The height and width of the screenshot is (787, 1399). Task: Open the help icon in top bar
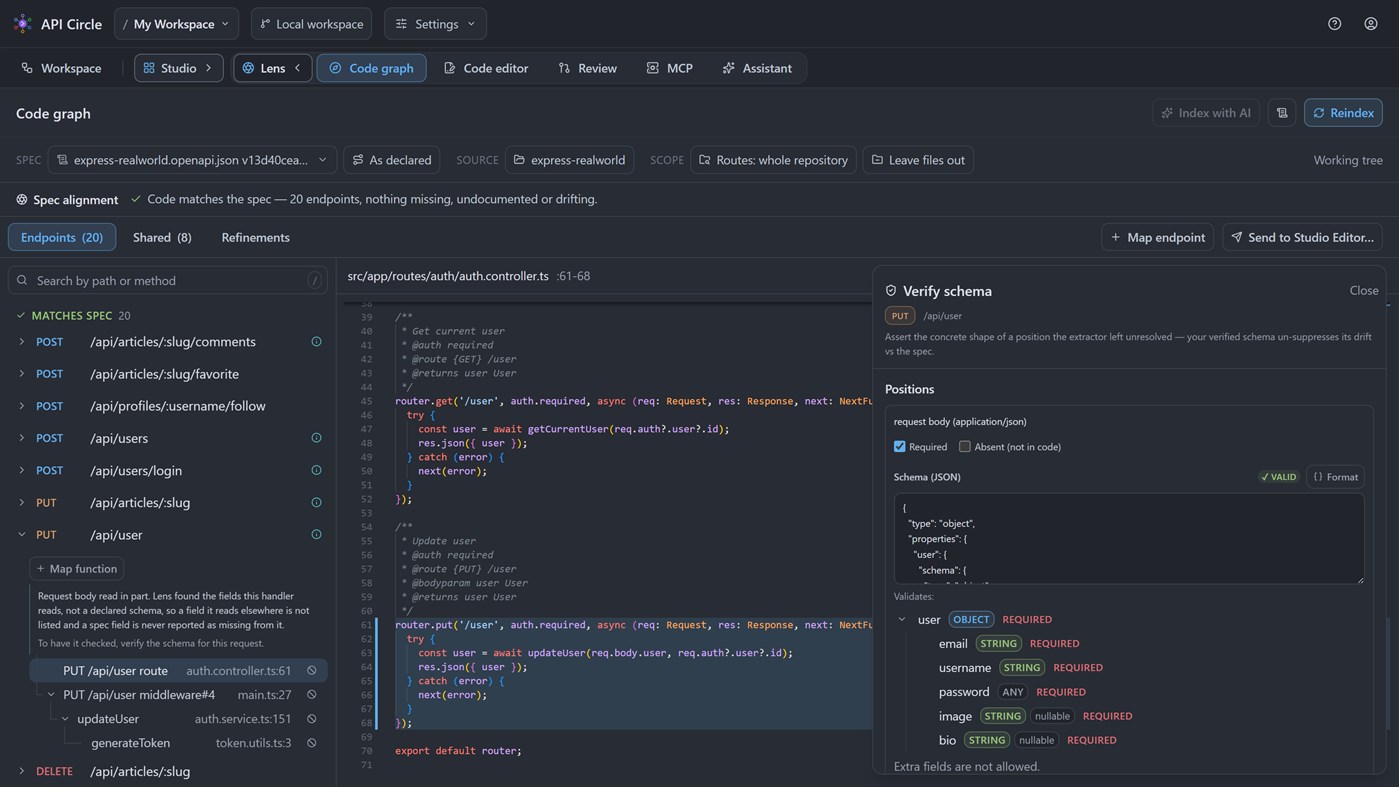pos(1334,24)
